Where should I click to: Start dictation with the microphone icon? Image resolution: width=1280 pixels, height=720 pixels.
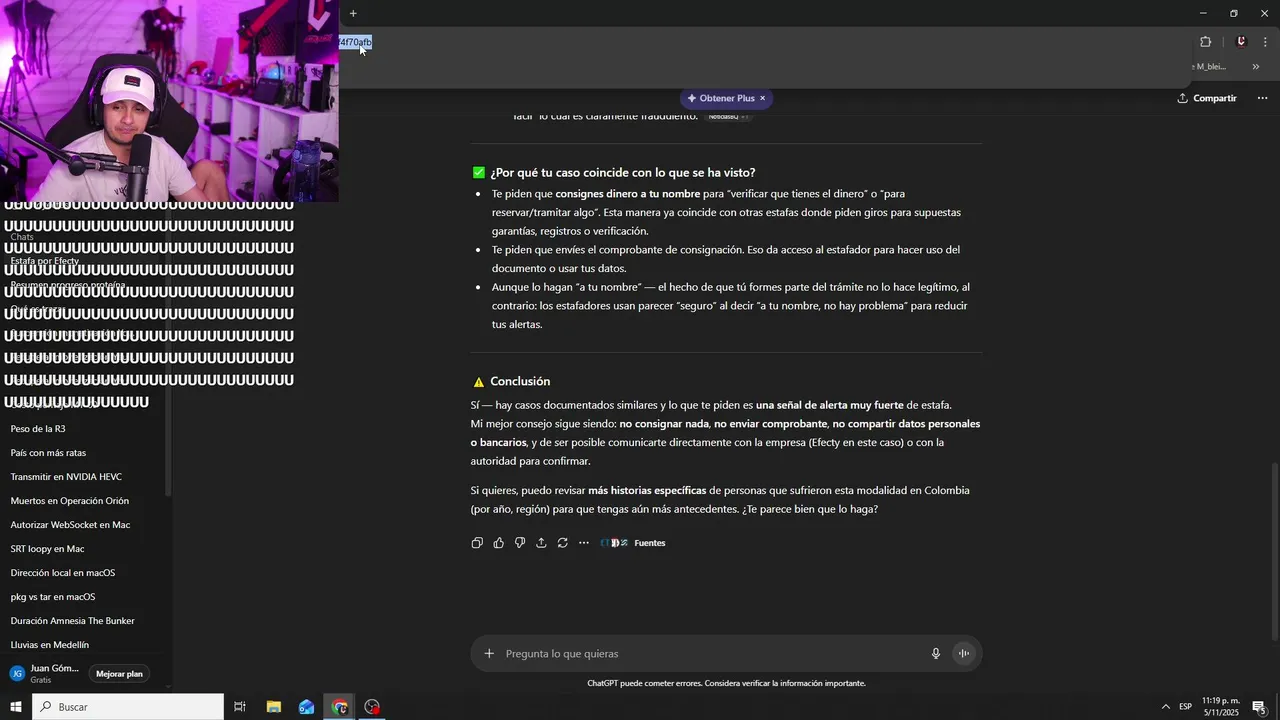[936, 654]
